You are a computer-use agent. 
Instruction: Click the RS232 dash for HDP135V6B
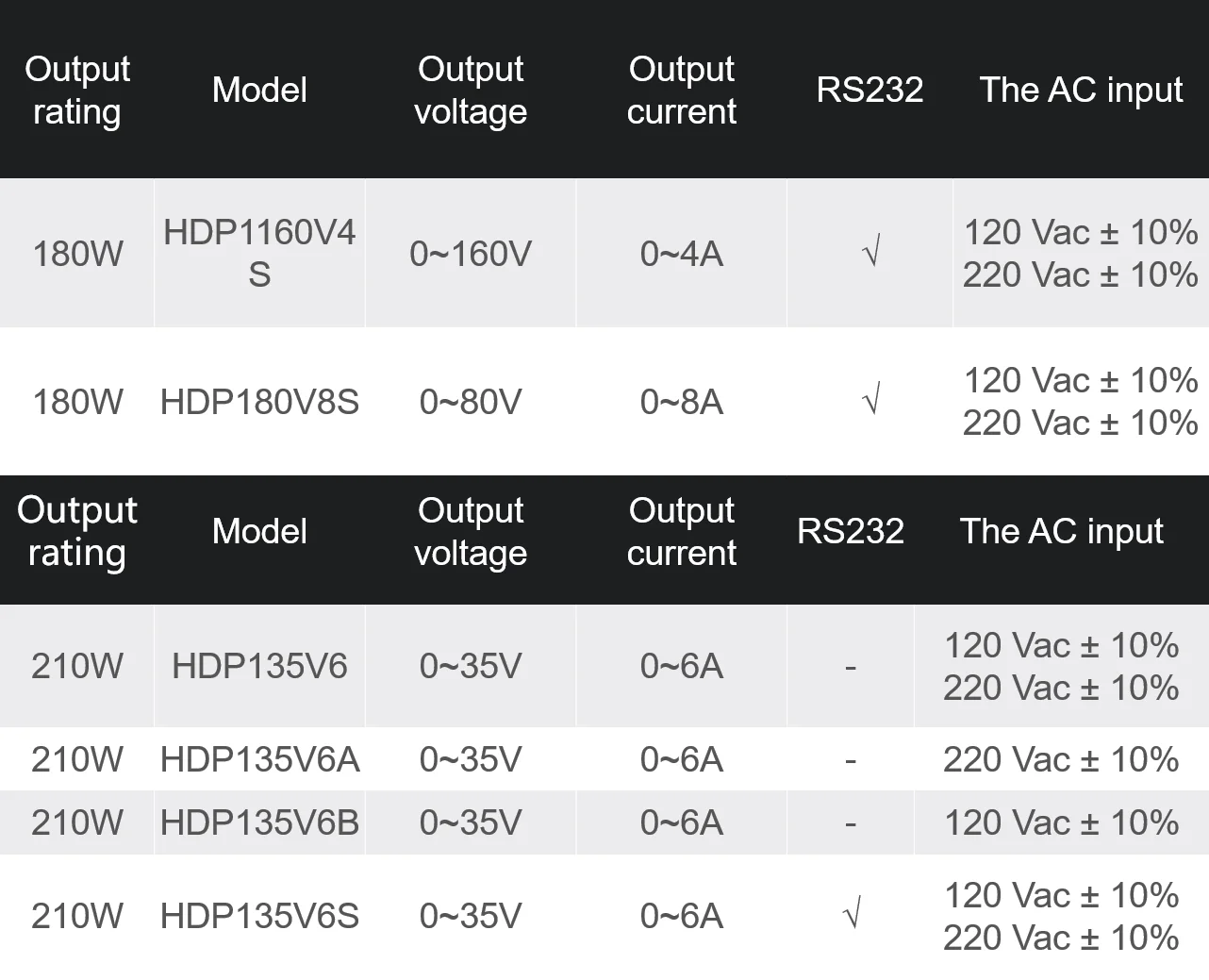(851, 823)
